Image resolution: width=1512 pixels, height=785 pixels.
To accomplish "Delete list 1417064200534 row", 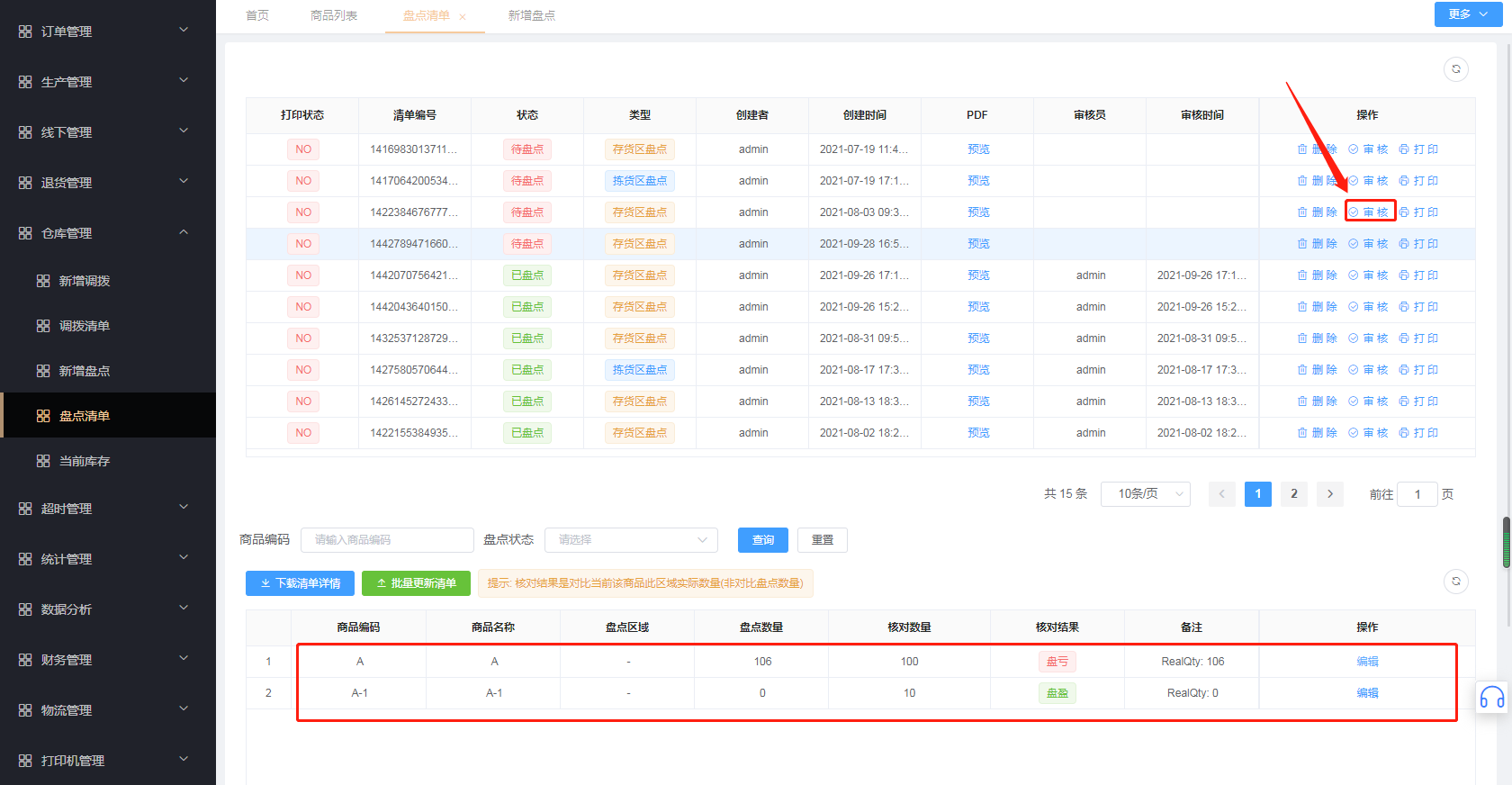I will [1317, 181].
